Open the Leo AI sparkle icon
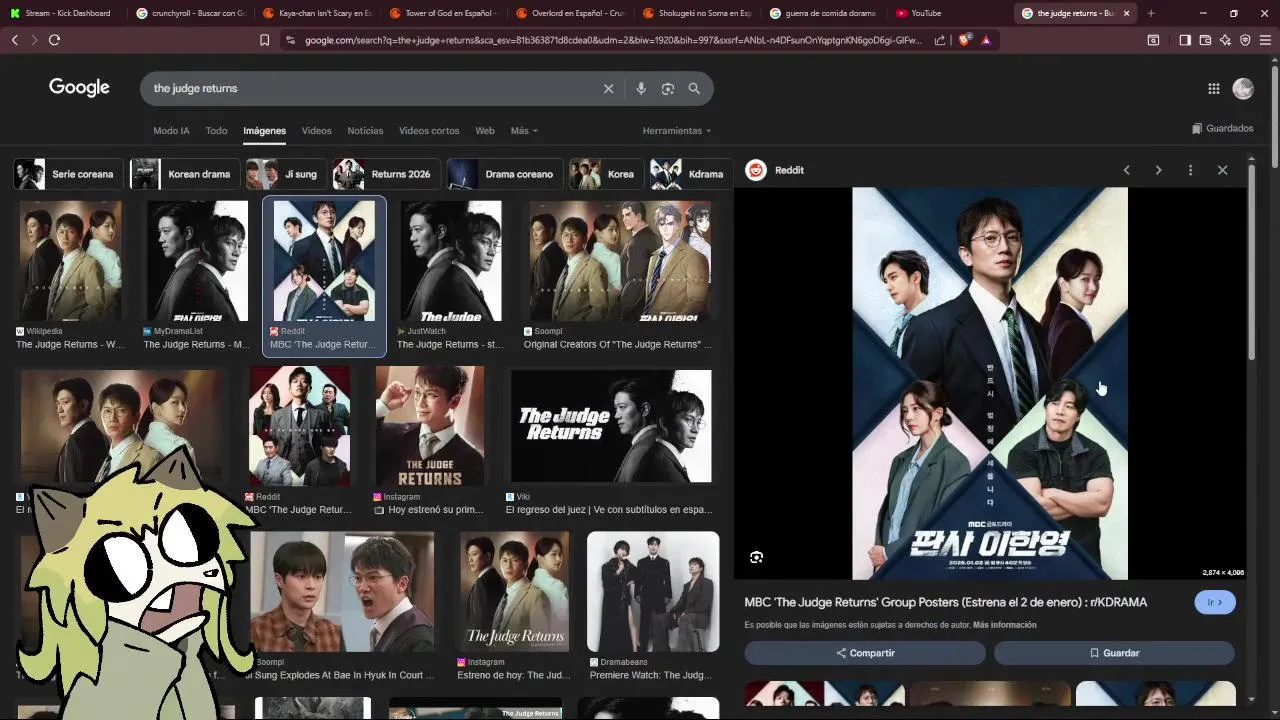The image size is (1280, 720). coord(1225,40)
